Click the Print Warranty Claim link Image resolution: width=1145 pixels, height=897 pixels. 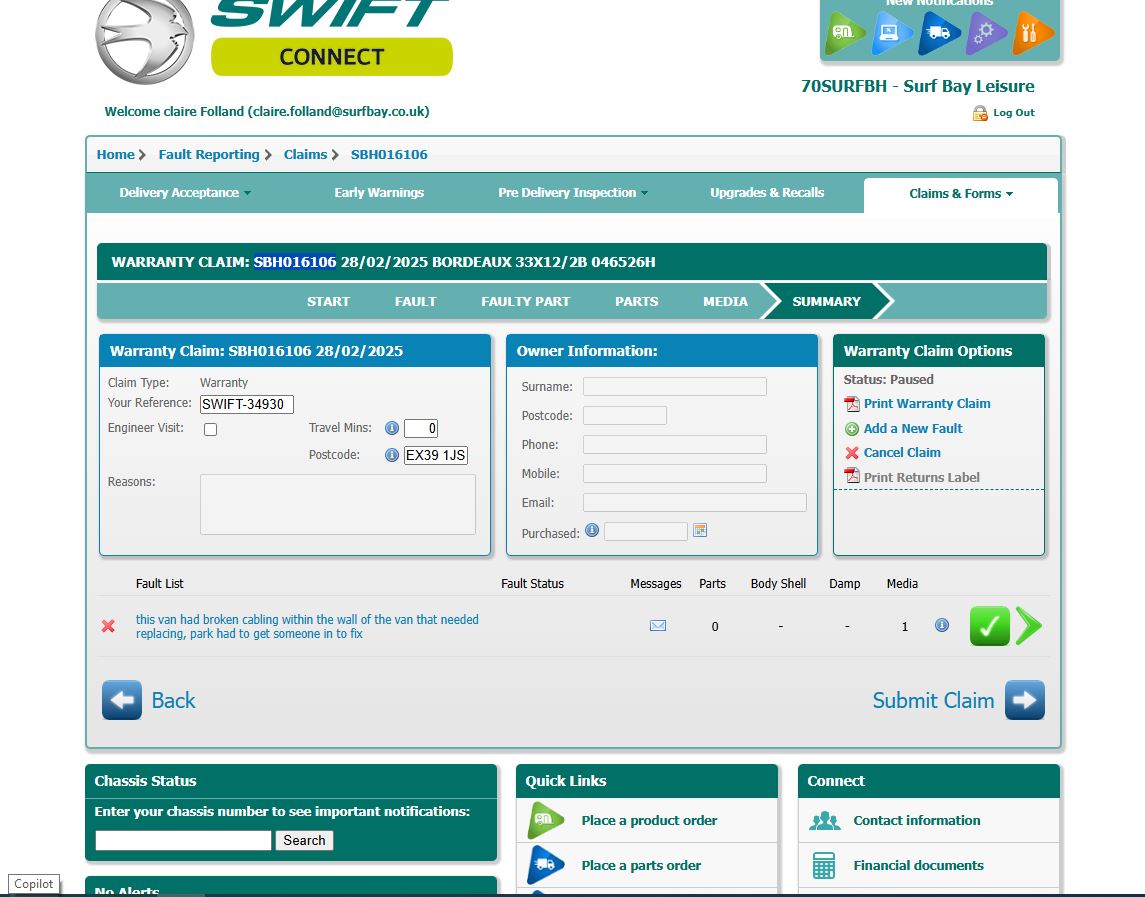(927, 404)
